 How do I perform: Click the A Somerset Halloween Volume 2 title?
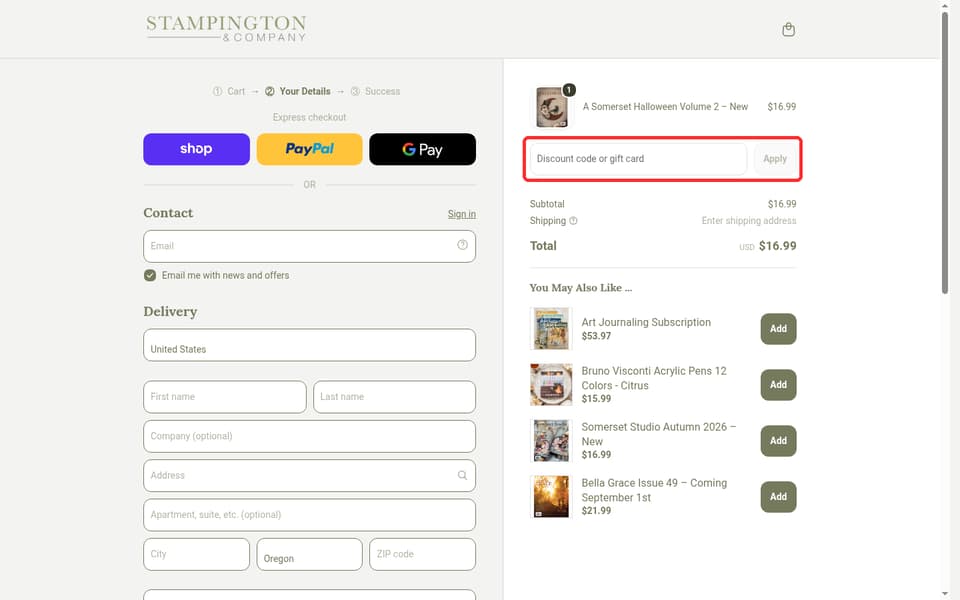click(x=665, y=107)
